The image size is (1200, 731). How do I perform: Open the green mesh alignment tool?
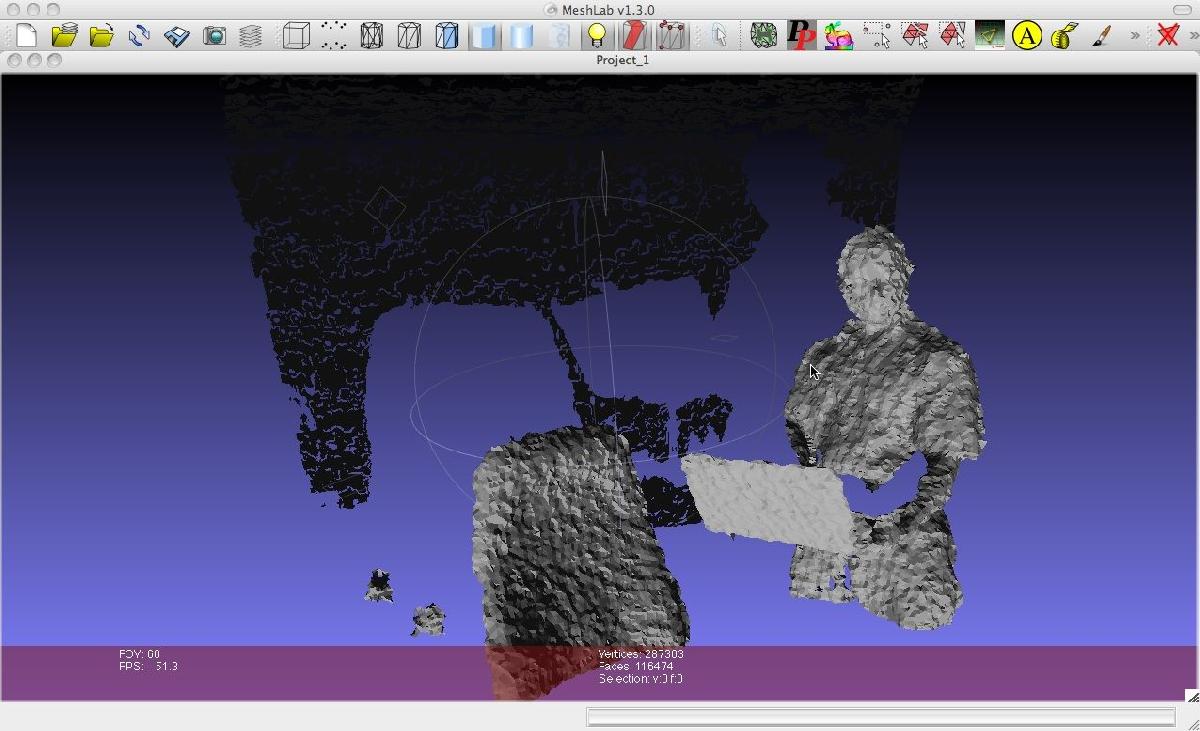764,36
